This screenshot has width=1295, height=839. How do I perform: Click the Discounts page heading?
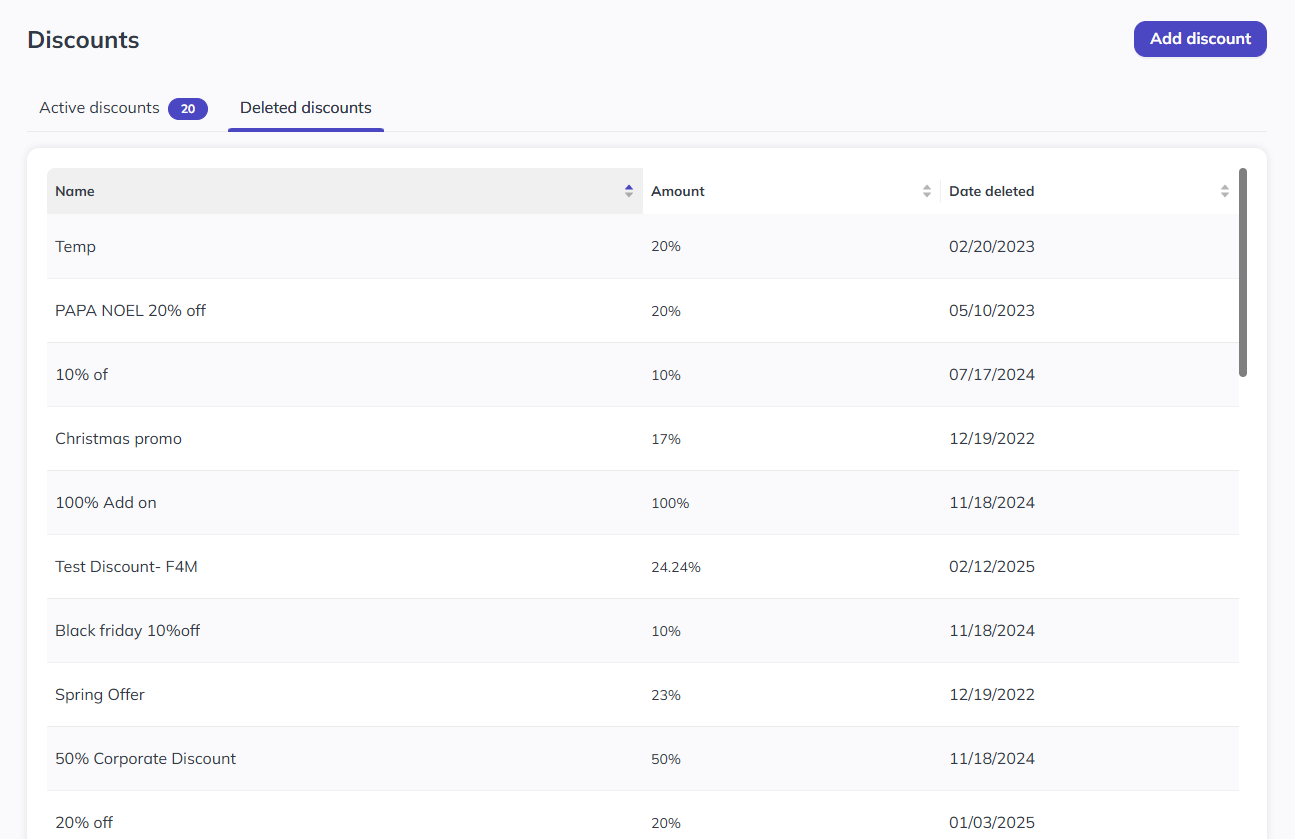point(83,40)
